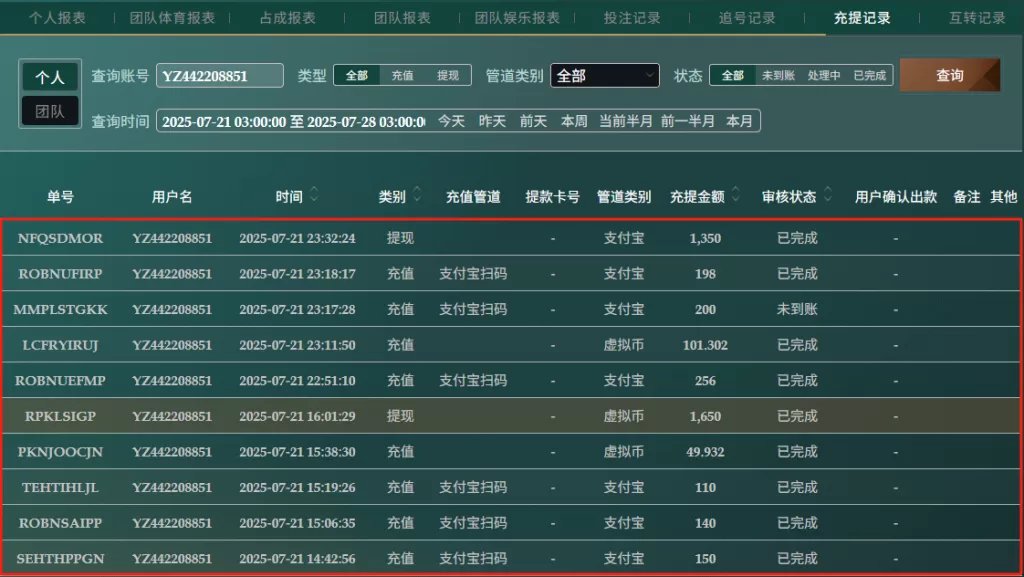Choose 昨天 time shortcut
This screenshot has width=1024, height=577.
492,121
